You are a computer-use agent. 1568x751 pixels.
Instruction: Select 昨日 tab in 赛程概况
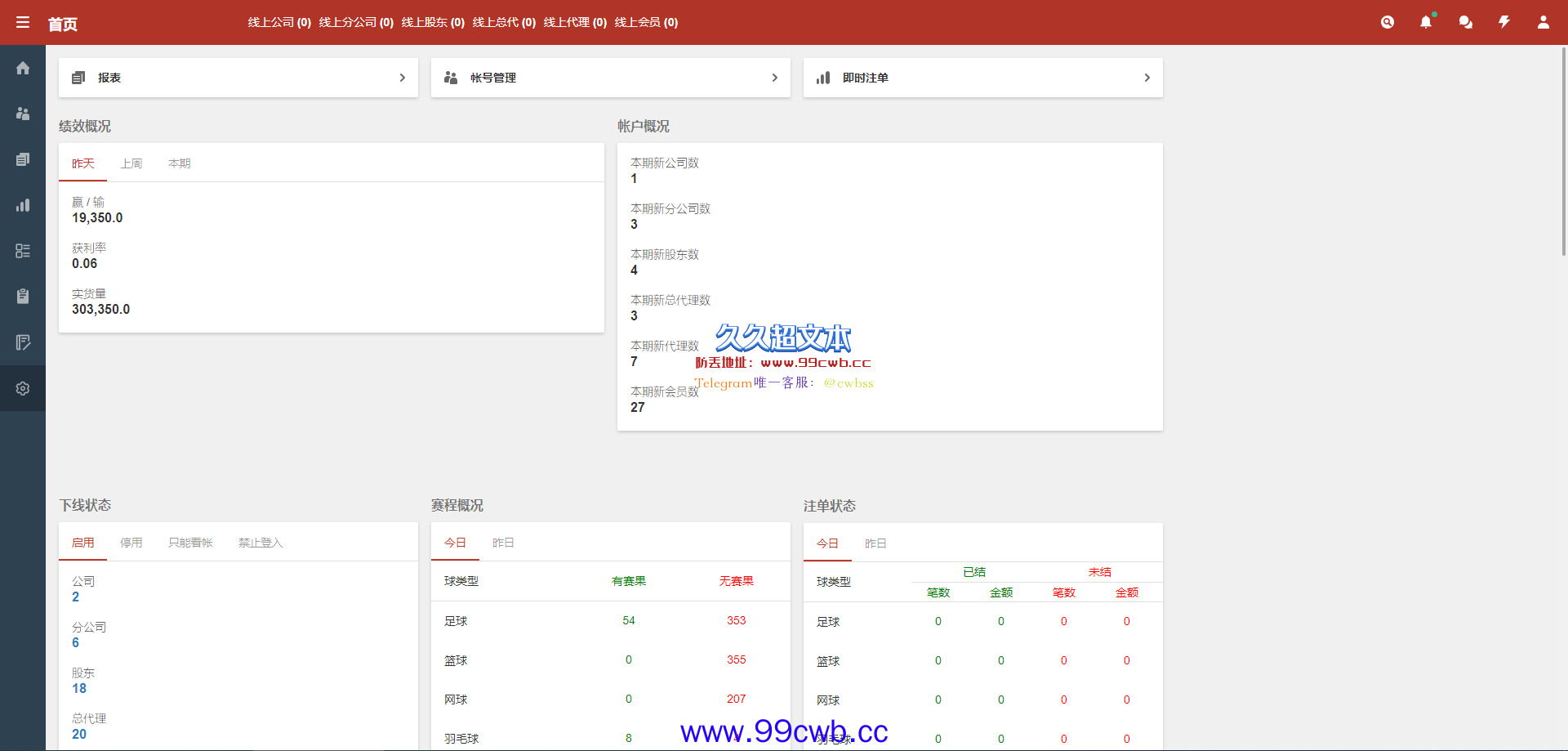pyautogui.click(x=504, y=543)
